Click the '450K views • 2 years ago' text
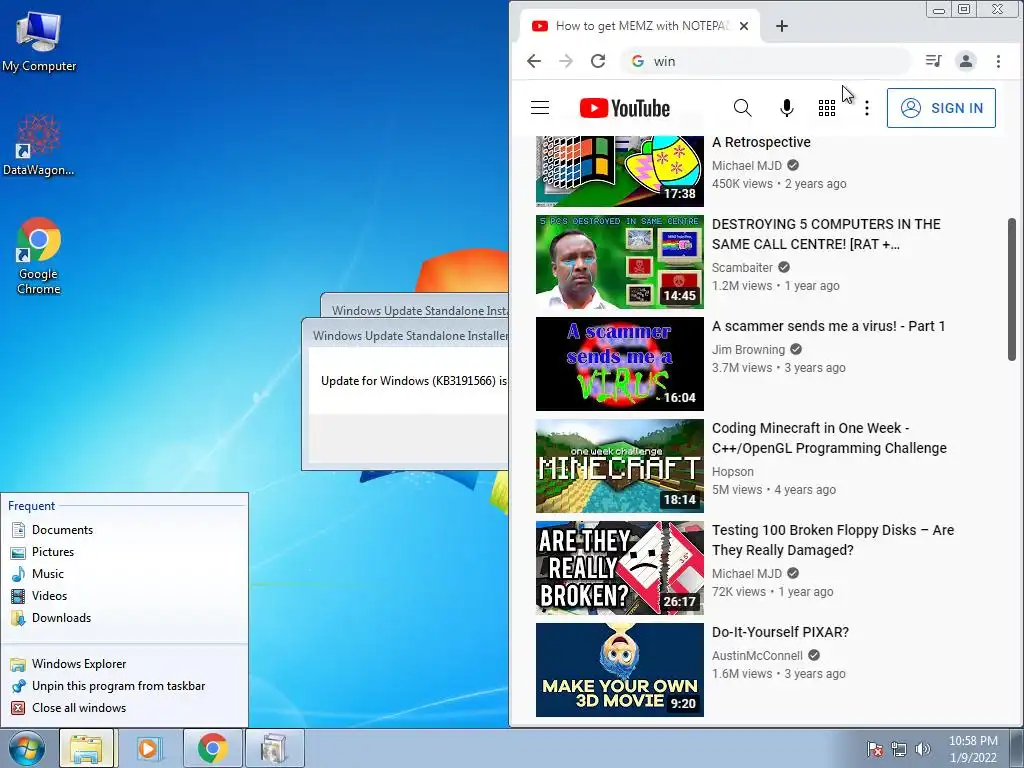This screenshot has width=1024, height=768. [778, 184]
